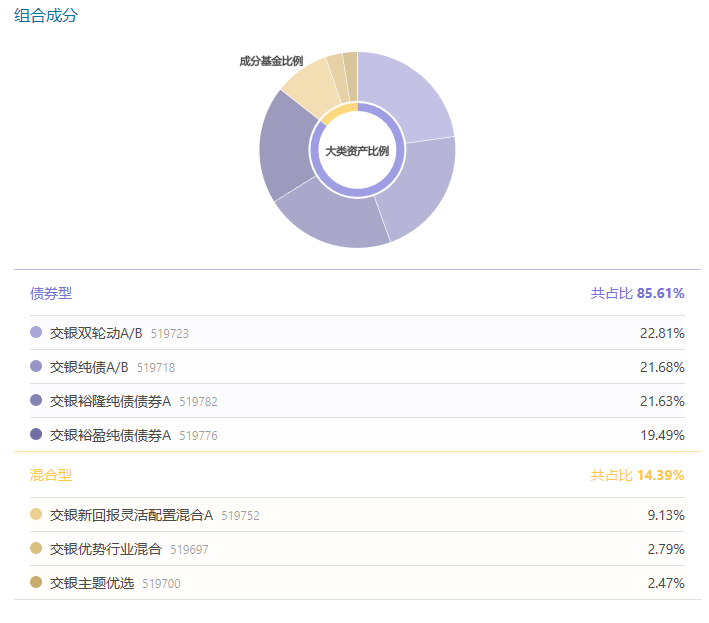Image resolution: width=709 pixels, height=623 pixels.
Task: Click color dot beside 交银裕盈纯债债券A
Action: 36,434
